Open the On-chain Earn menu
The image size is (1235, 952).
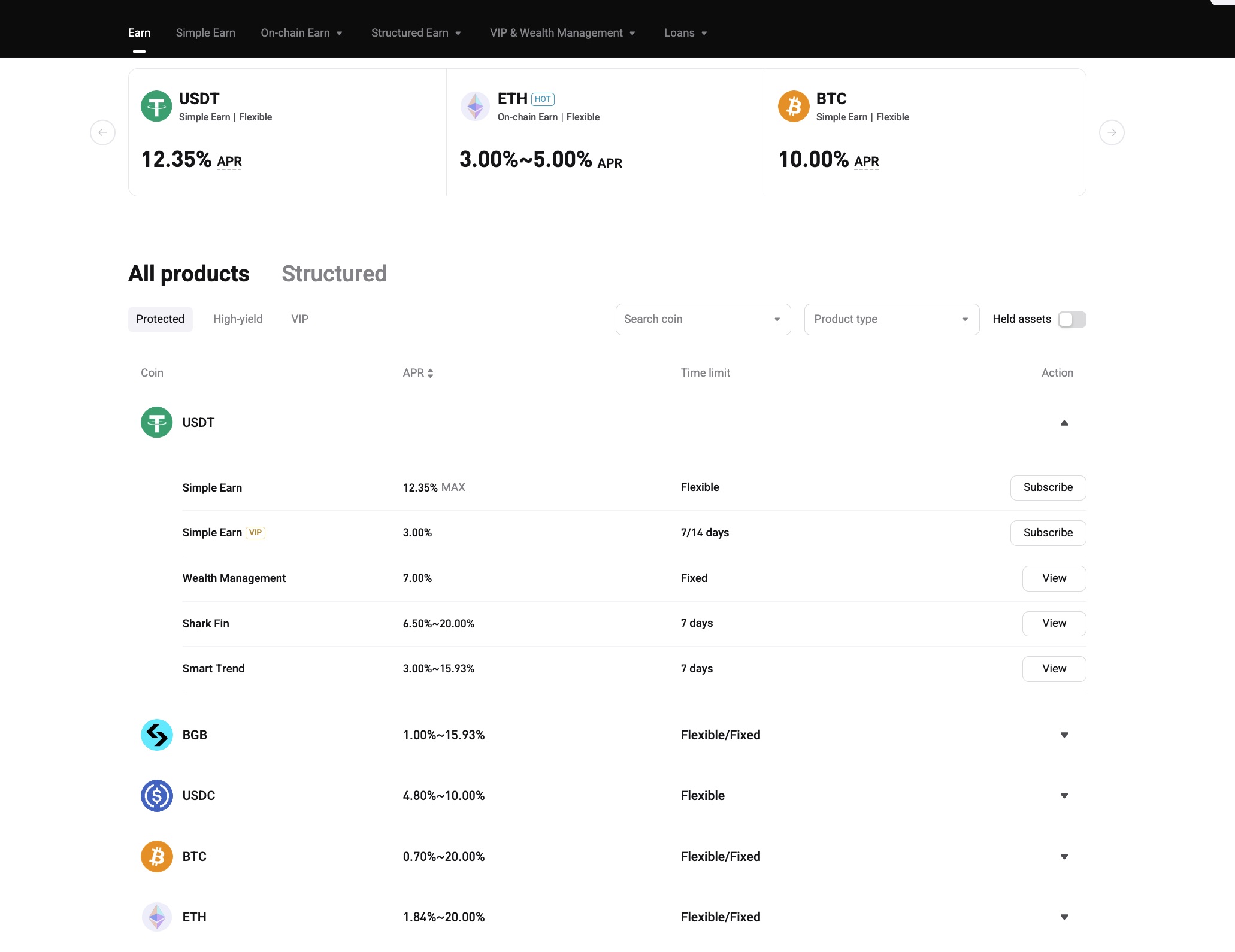[301, 33]
